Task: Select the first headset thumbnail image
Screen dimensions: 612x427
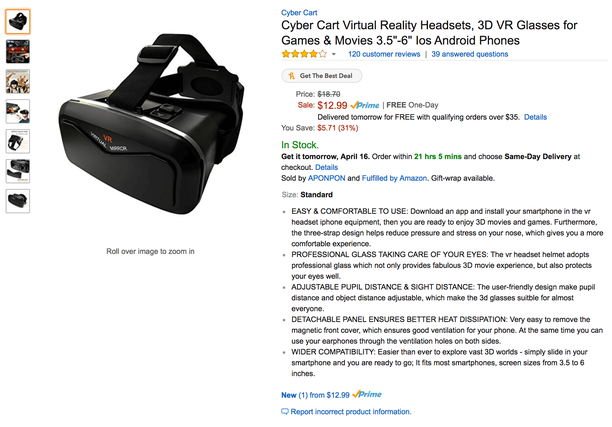Action: coord(18,21)
